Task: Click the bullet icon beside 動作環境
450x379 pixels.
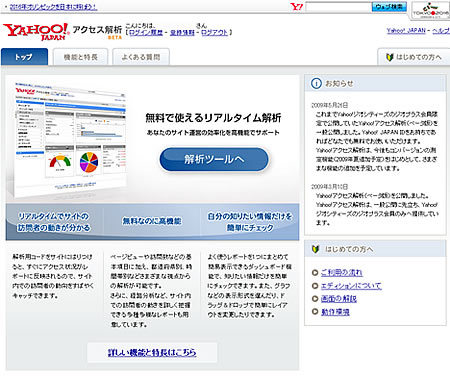Action: click(315, 312)
